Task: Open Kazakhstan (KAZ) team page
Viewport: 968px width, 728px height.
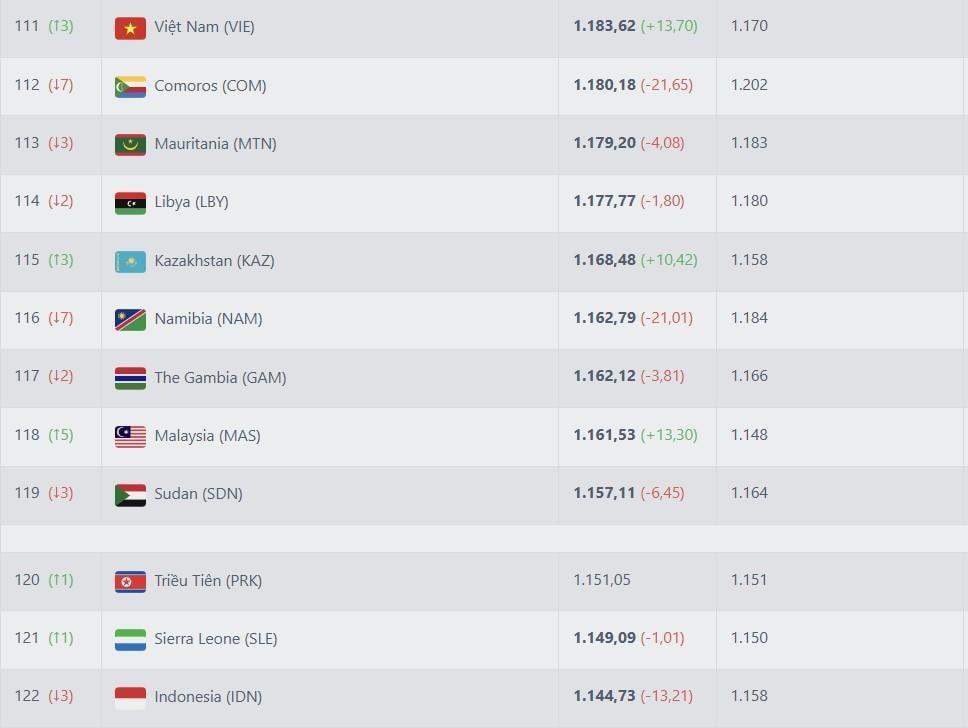Action: [x=214, y=261]
